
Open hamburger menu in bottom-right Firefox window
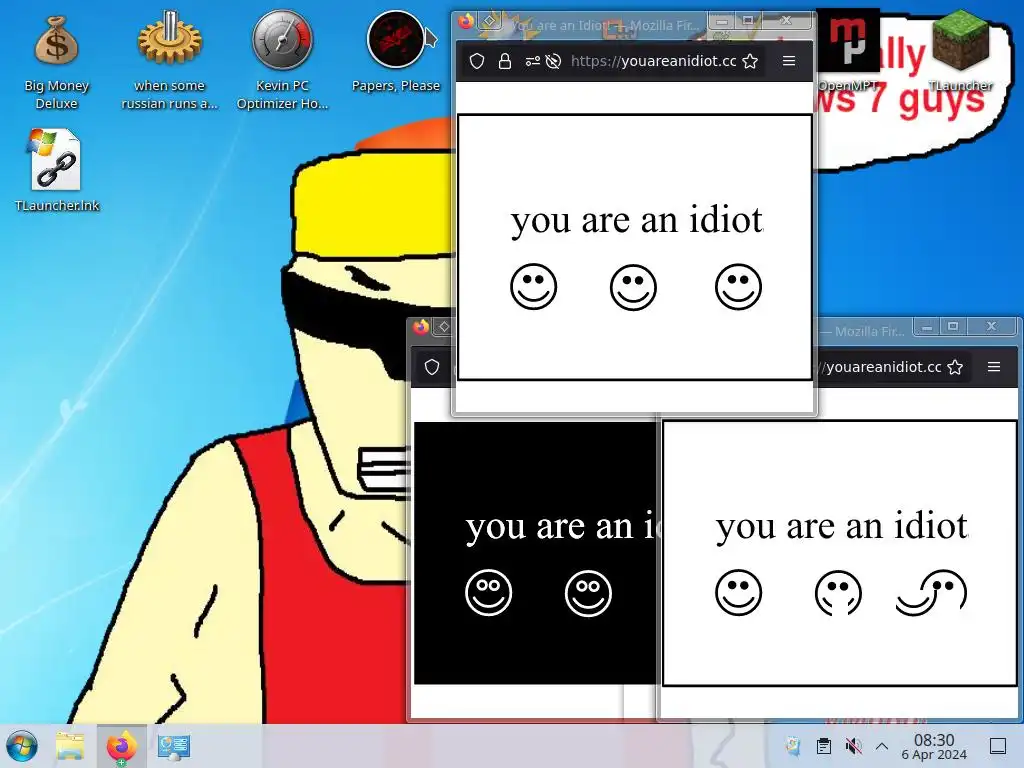click(x=994, y=367)
